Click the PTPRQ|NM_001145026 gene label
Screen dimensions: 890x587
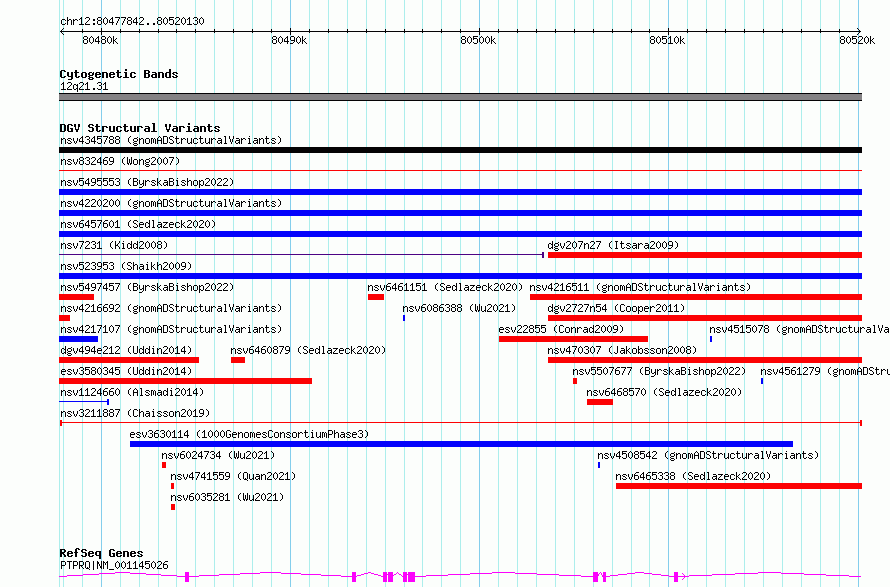[x=114, y=565]
